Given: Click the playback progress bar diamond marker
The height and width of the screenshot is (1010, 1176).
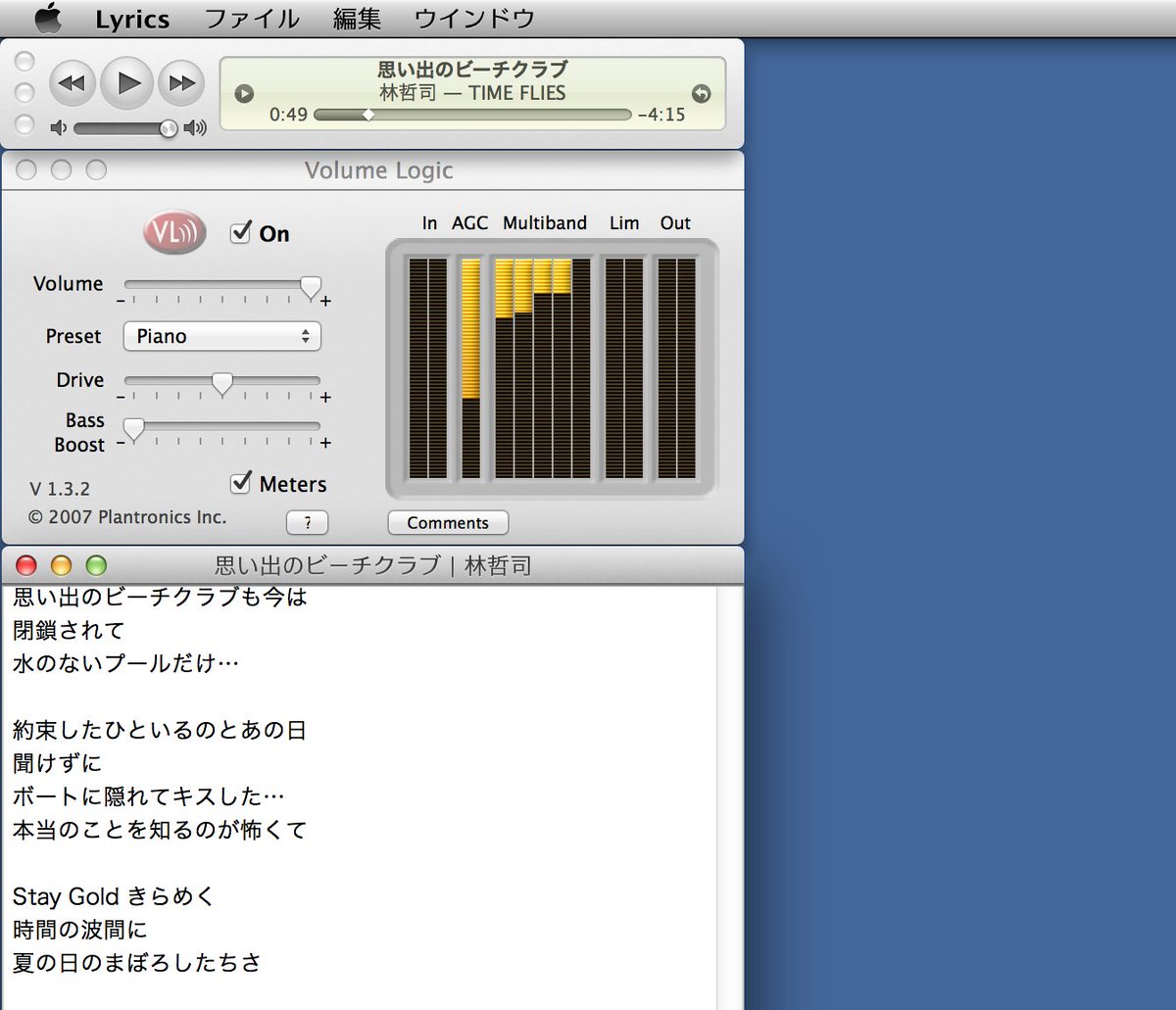Looking at the screenshot, I should point(368,115).
